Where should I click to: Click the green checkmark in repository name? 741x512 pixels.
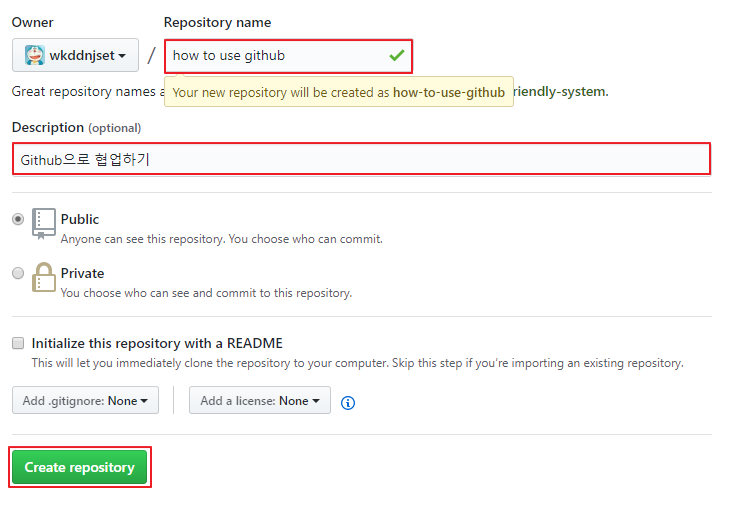click(397, 55)
